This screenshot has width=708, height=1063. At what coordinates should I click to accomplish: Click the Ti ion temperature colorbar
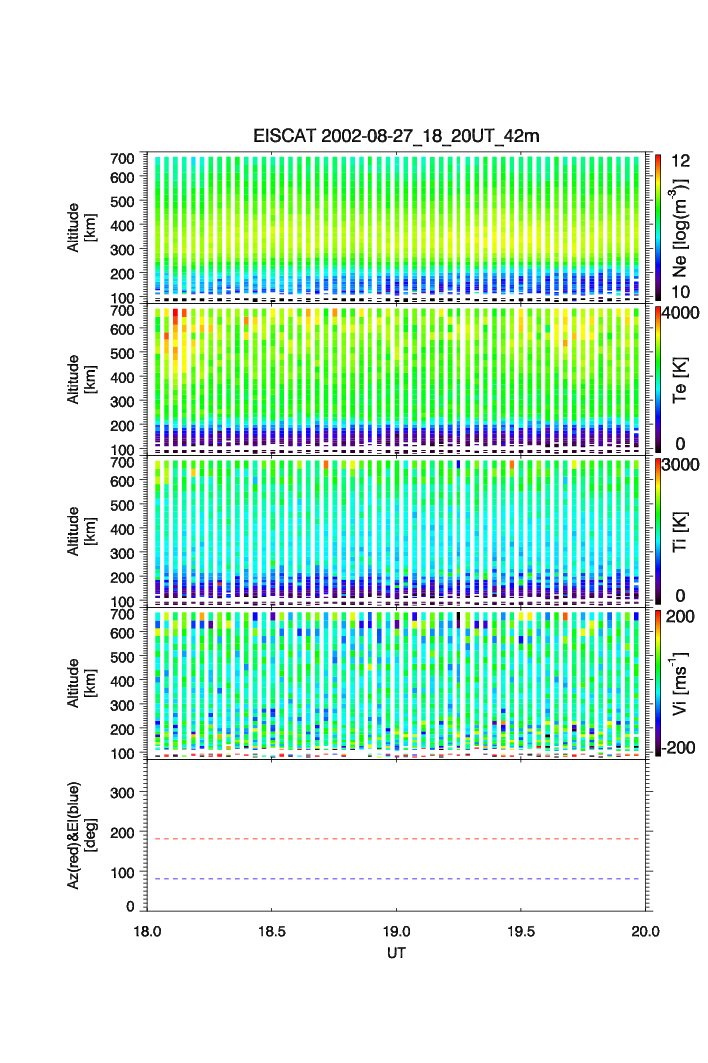[x=658, y=530]
